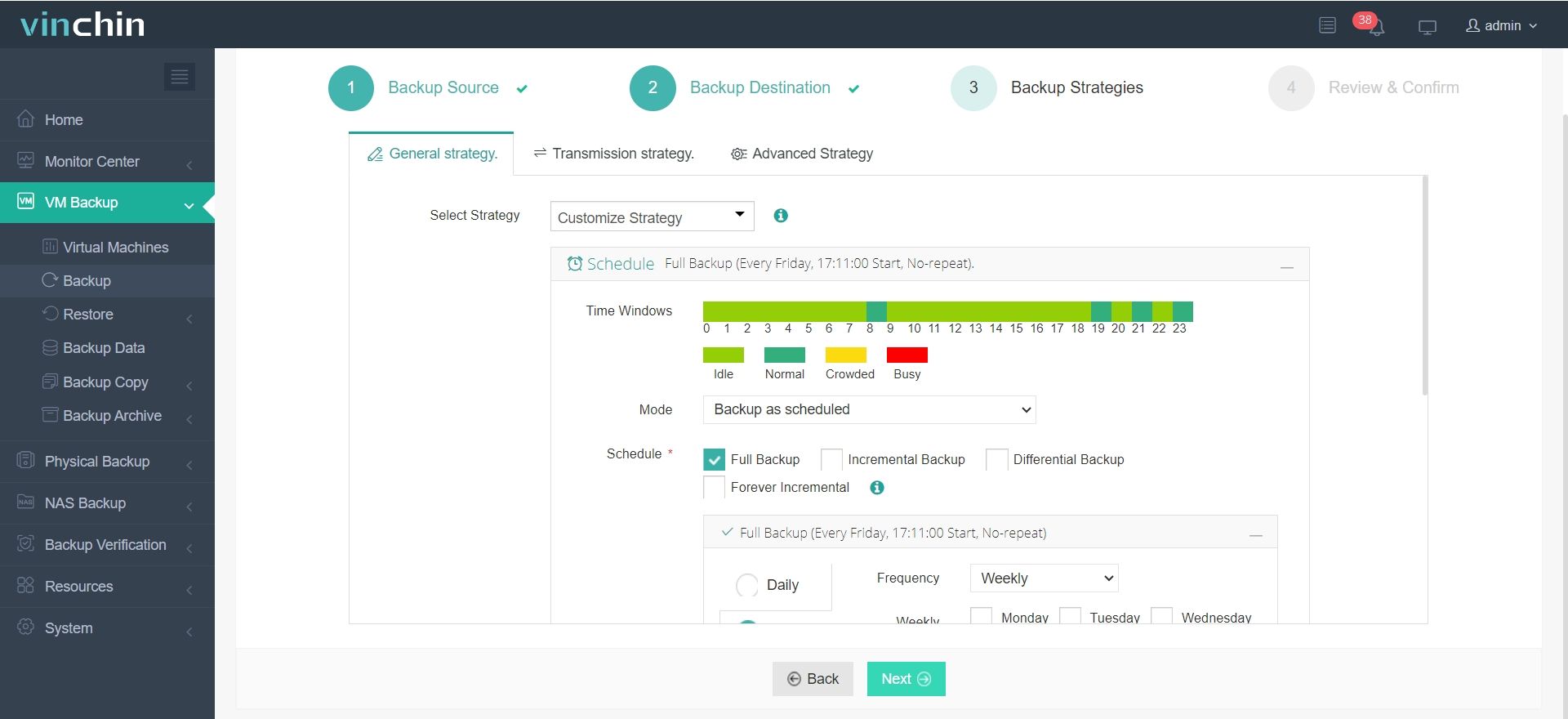This screenshot has height=719, width=1568.
Task: Click the Virtual Machines icon
Action: click(50, 247)
